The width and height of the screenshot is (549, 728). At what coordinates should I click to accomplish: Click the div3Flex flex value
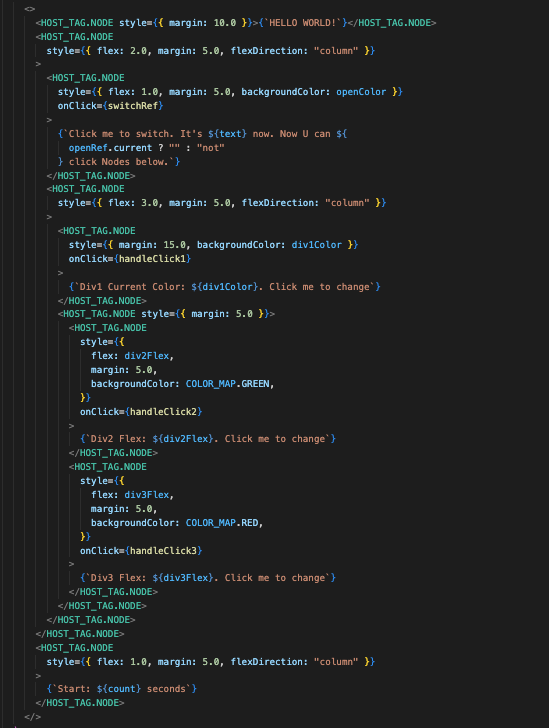[x=146, y=495]
